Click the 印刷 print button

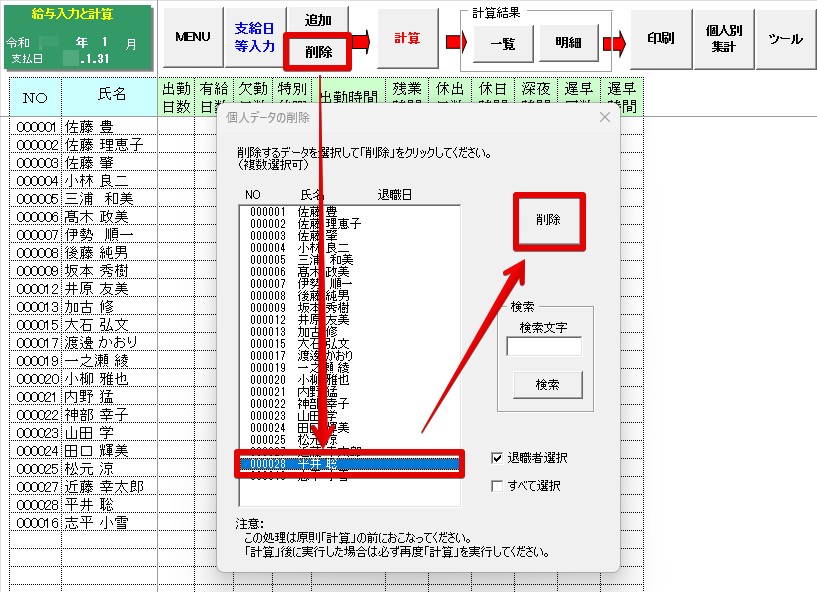tap(660, 38)
